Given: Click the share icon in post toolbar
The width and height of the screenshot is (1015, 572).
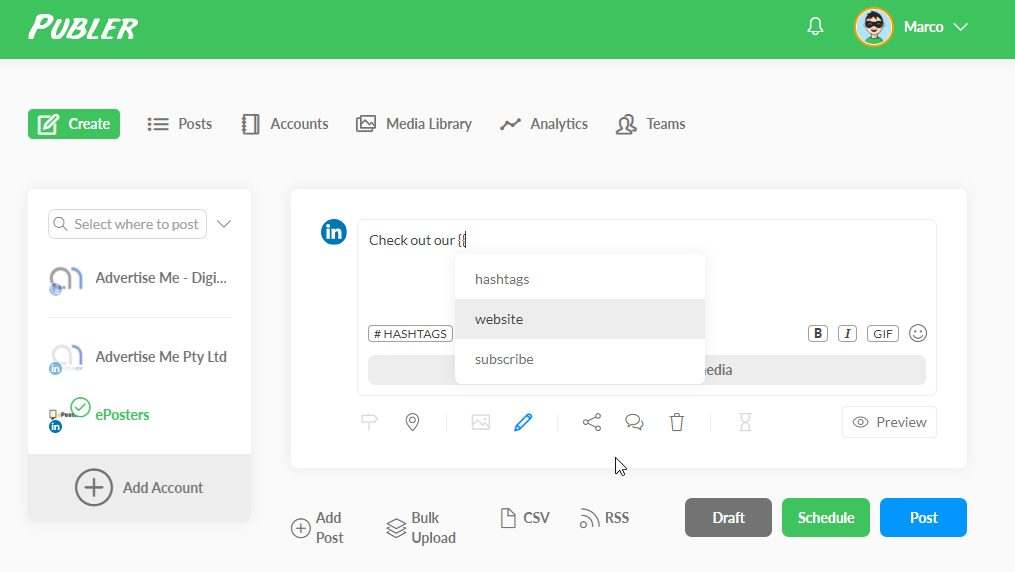Looking at the screenshot, I should click(x=592, y=423).
